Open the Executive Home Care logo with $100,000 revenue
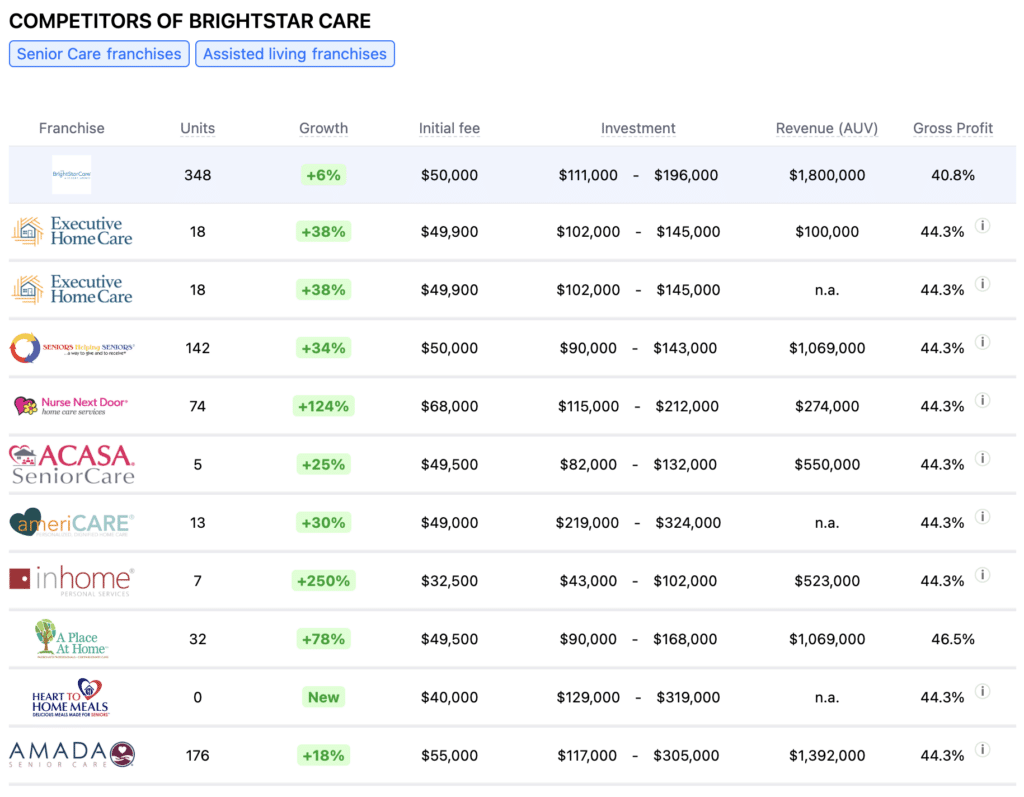 [72, 231]
